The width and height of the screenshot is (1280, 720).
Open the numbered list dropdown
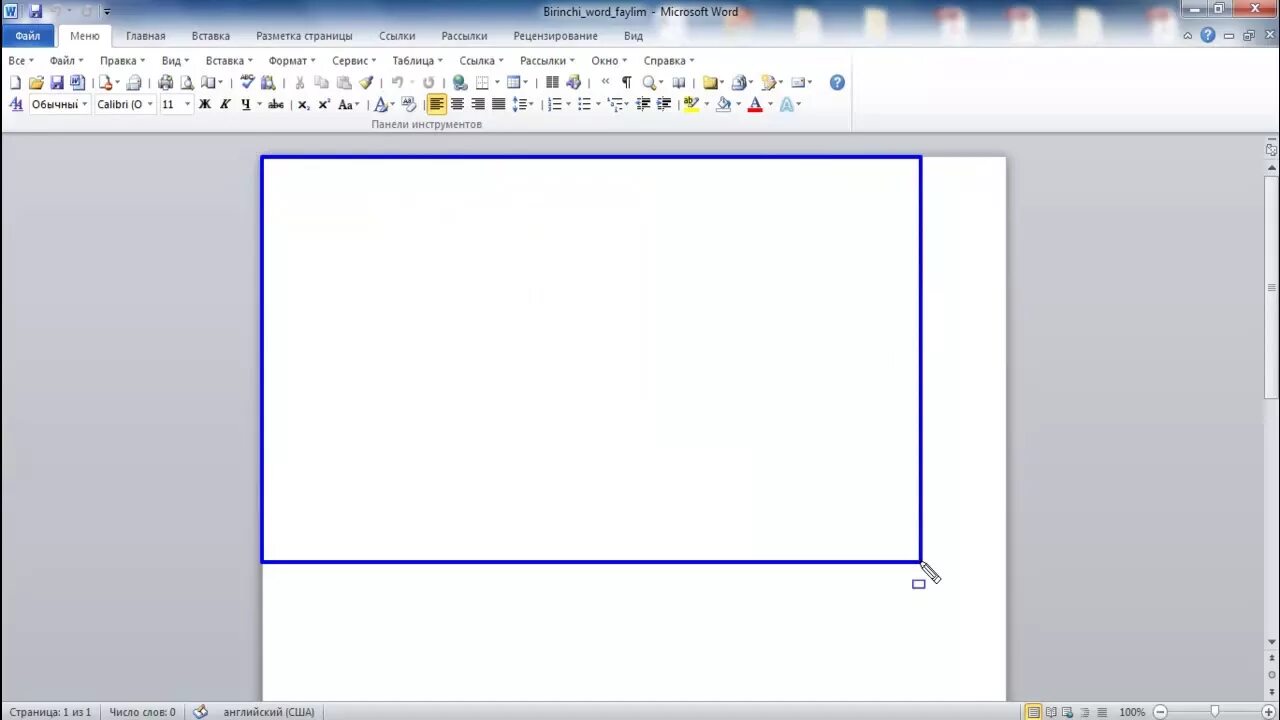point(568,104)
